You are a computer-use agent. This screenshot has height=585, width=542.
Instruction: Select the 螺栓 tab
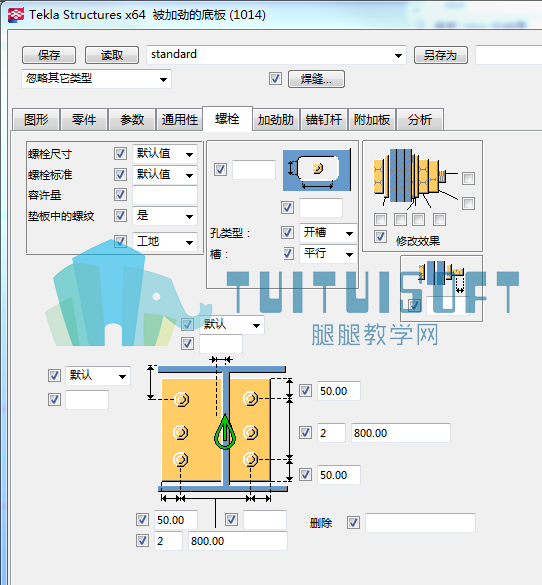coord(227,119)
